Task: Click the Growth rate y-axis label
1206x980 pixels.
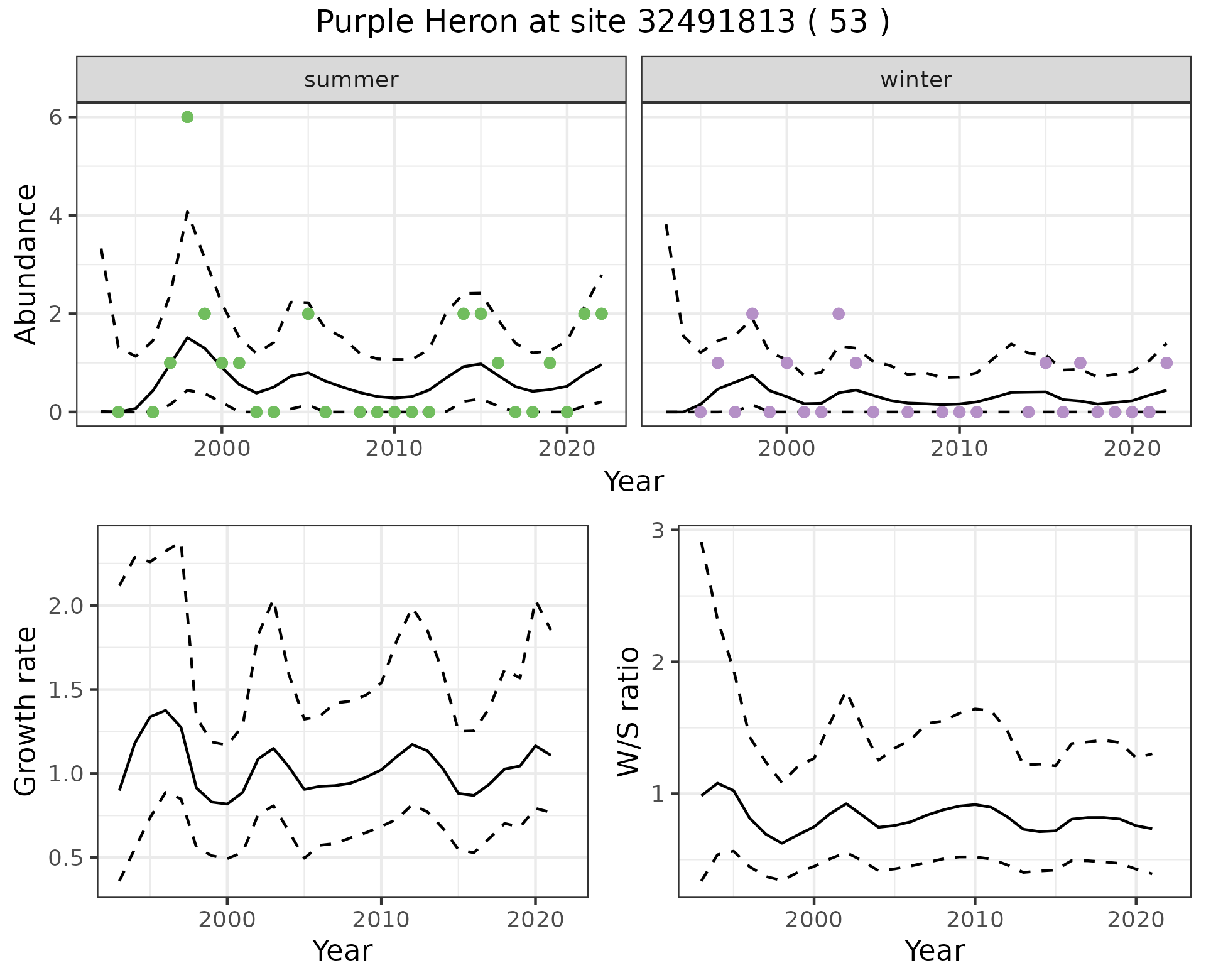Action: [26, 711]
